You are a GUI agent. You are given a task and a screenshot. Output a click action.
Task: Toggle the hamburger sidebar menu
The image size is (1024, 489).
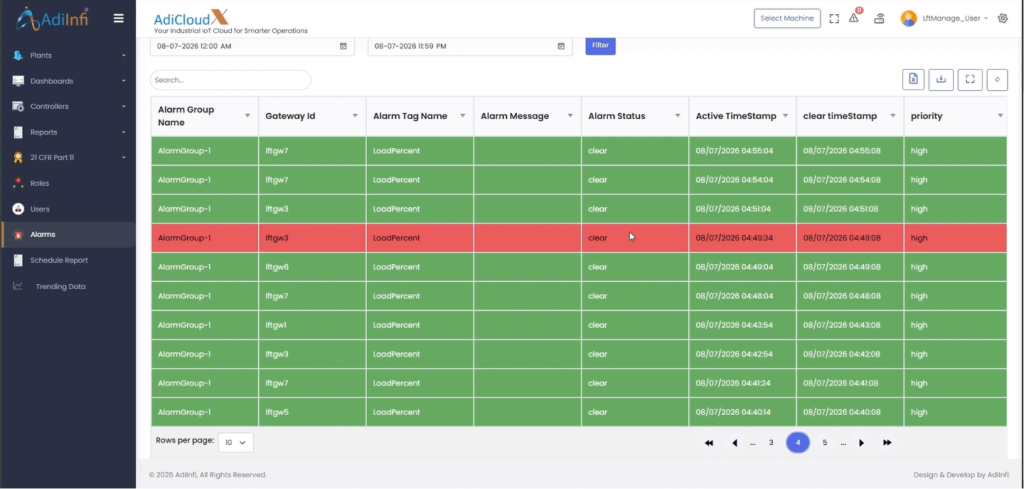(118, 18)
